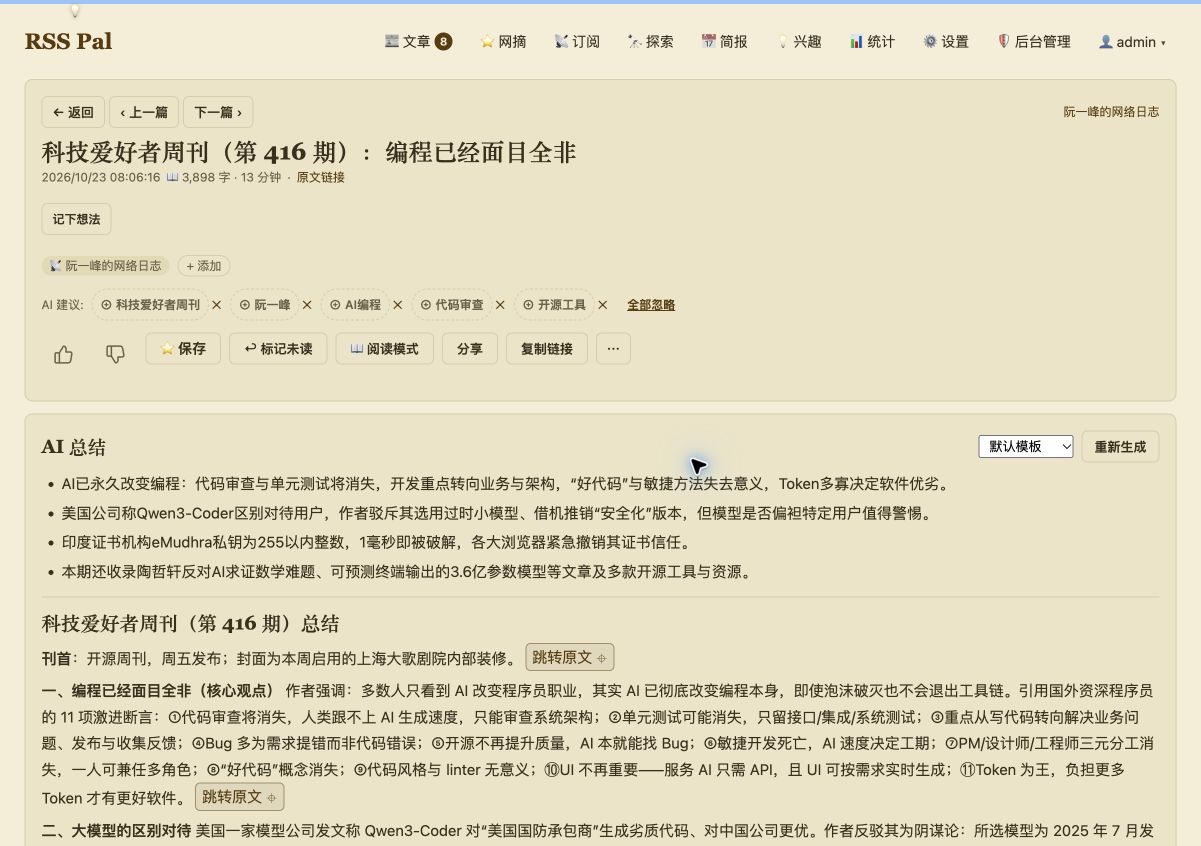Image resolution: width=1201 pixels, height=846 pixels.
Task: Click 全部忽略 to ignore all suggestions
Action: (x=651, y=305)
